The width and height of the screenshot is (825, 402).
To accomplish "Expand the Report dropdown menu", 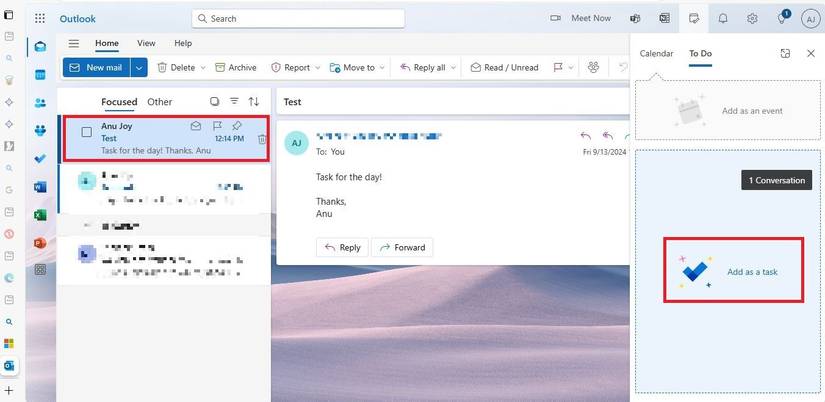I will pos(297,67).
